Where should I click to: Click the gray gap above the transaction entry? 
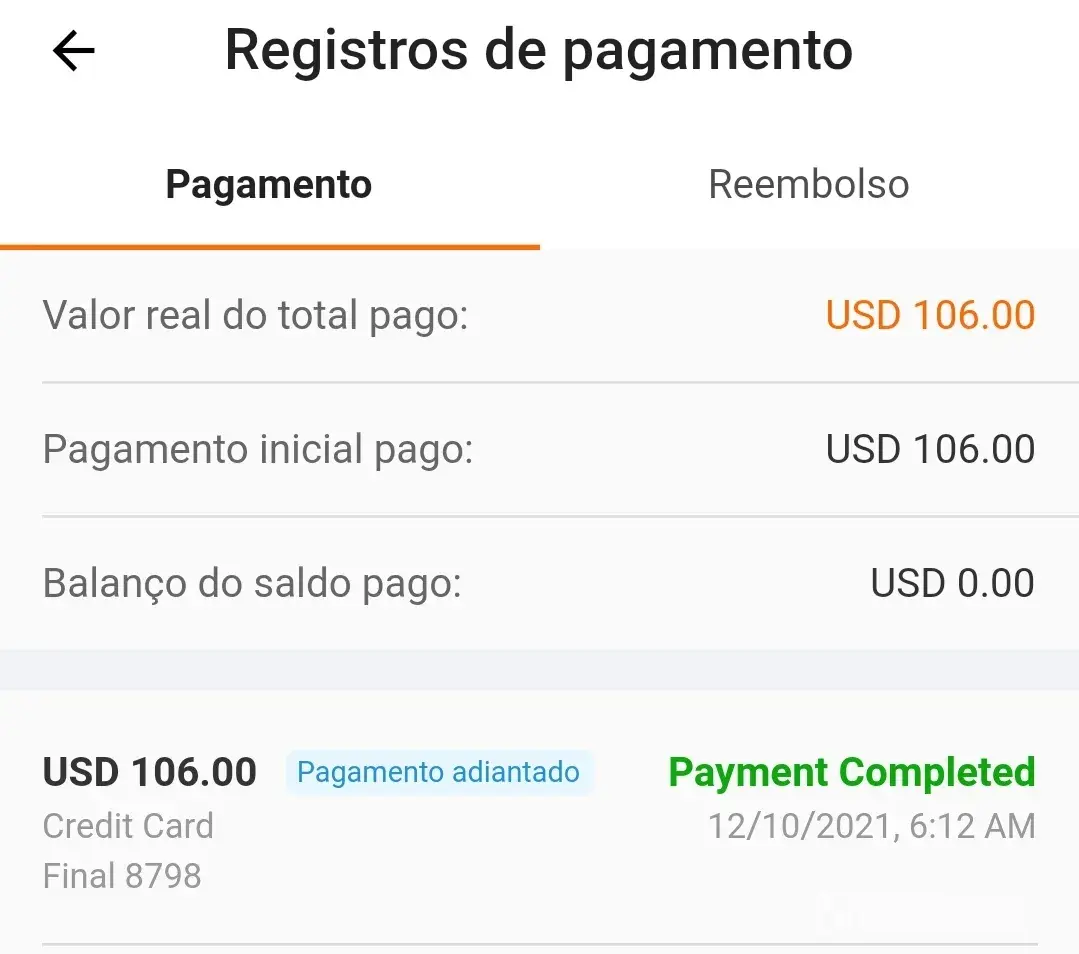coord(540,670)
